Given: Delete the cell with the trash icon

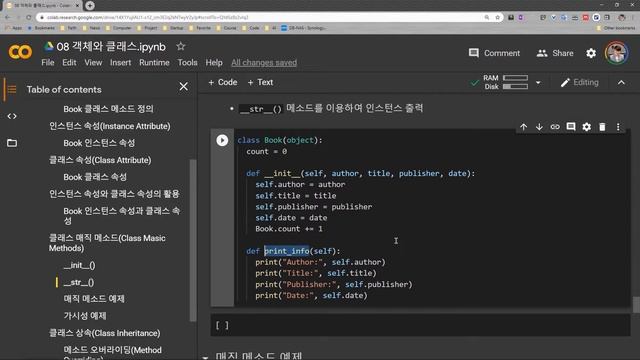Looking at the screenshot, I should point(602,127).
